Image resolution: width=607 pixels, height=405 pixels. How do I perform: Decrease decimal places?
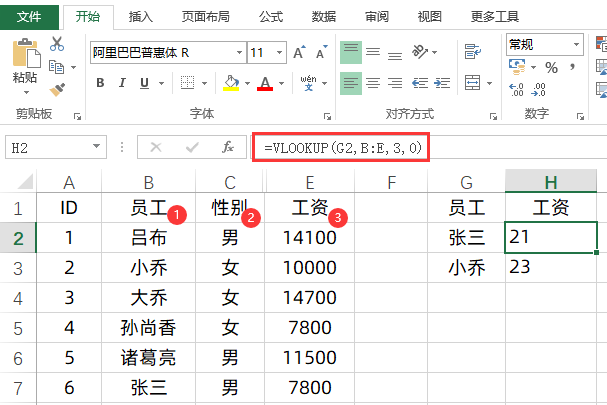pyautogui.click(x=539, y=89)
